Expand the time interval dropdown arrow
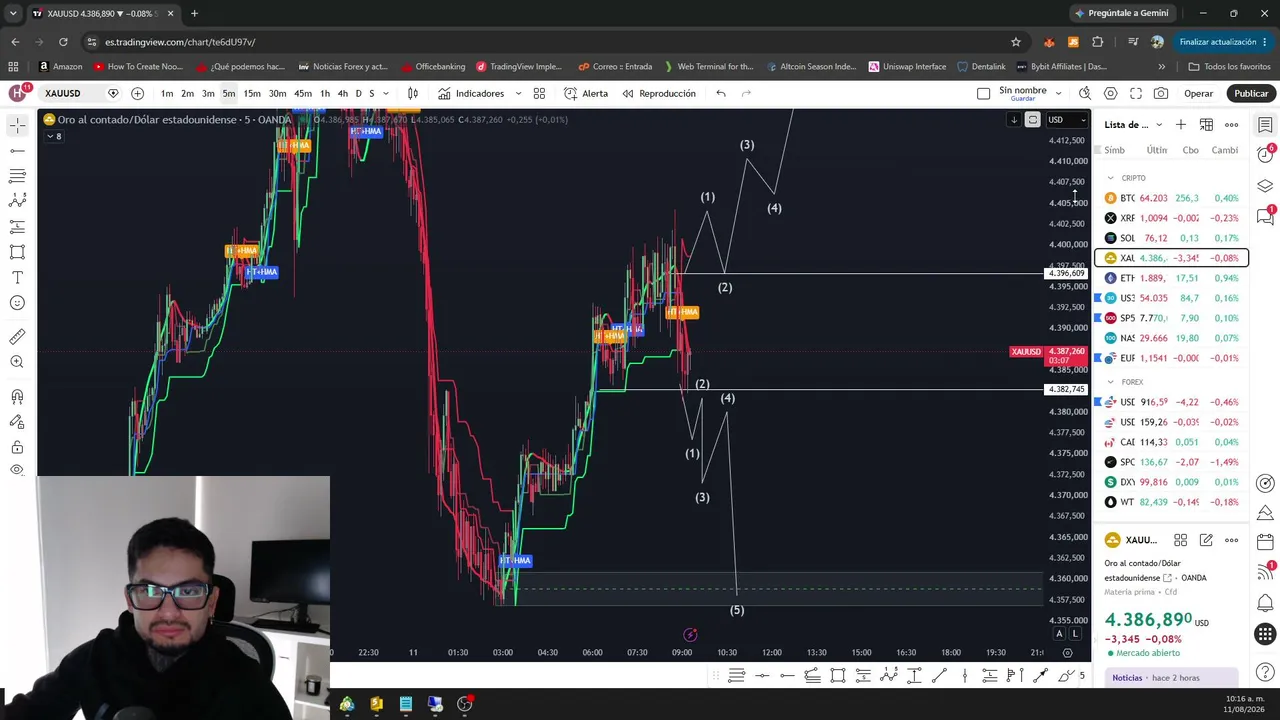Screen dimensions: 1280x720 [x=386, y=94]
